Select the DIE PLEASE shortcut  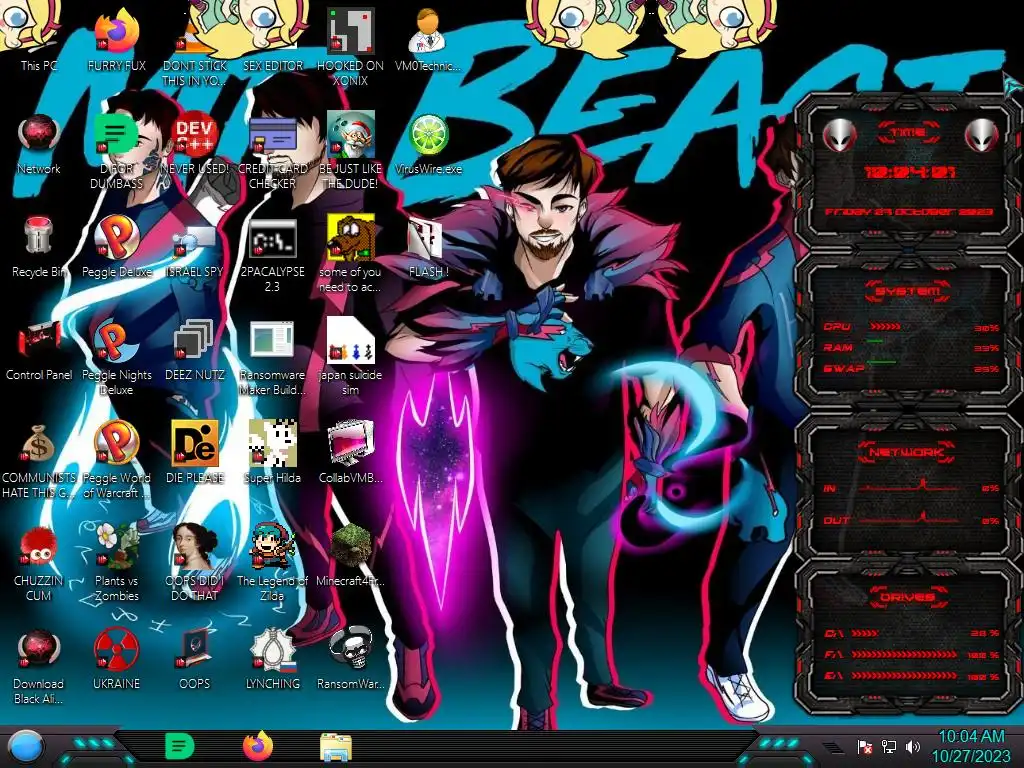(195, 453)
